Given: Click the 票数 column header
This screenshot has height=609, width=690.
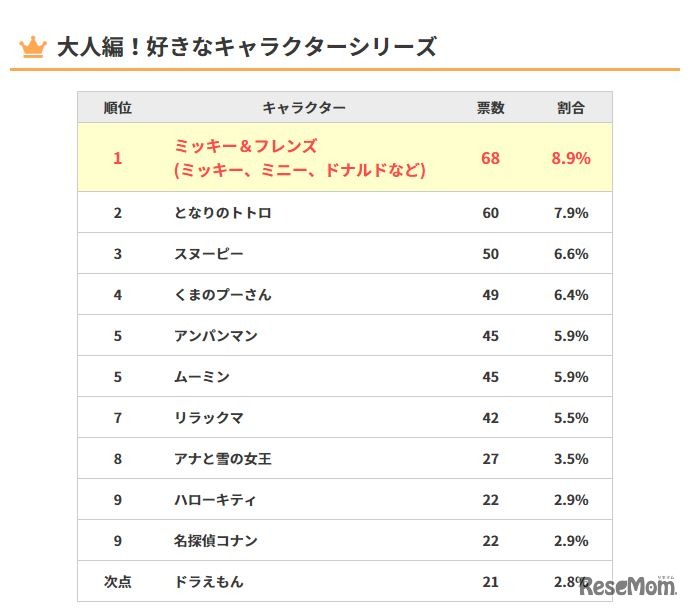Looking at the screenshot, I should (x=490, y=108).
